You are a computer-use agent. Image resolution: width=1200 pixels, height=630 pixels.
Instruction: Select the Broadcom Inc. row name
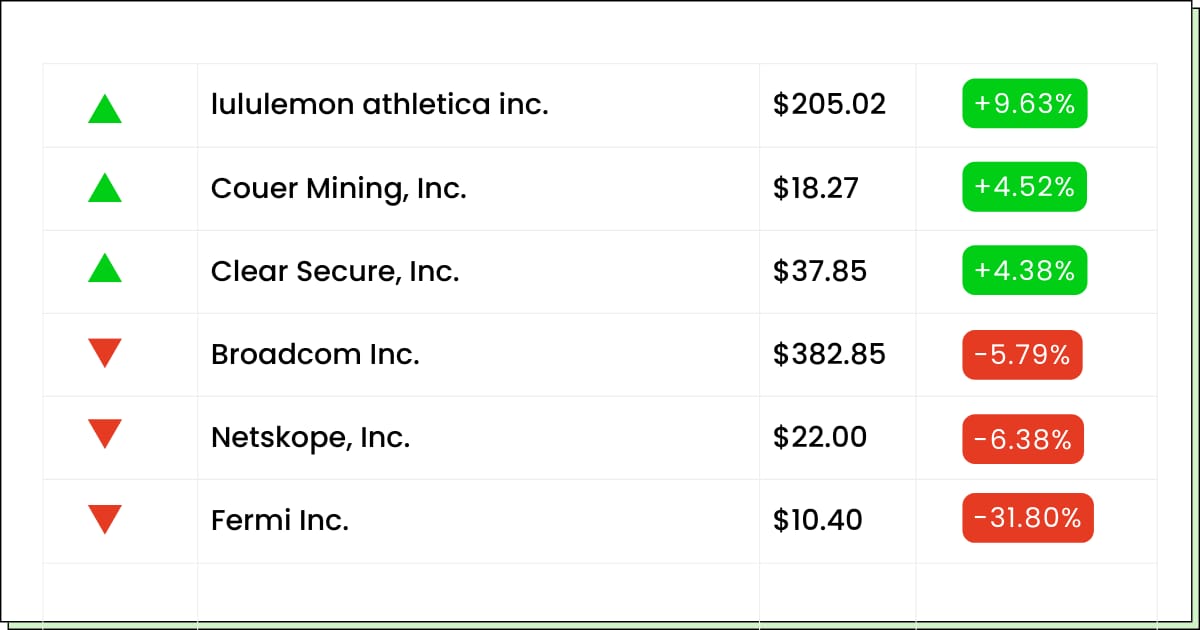(x=315, y=354)
